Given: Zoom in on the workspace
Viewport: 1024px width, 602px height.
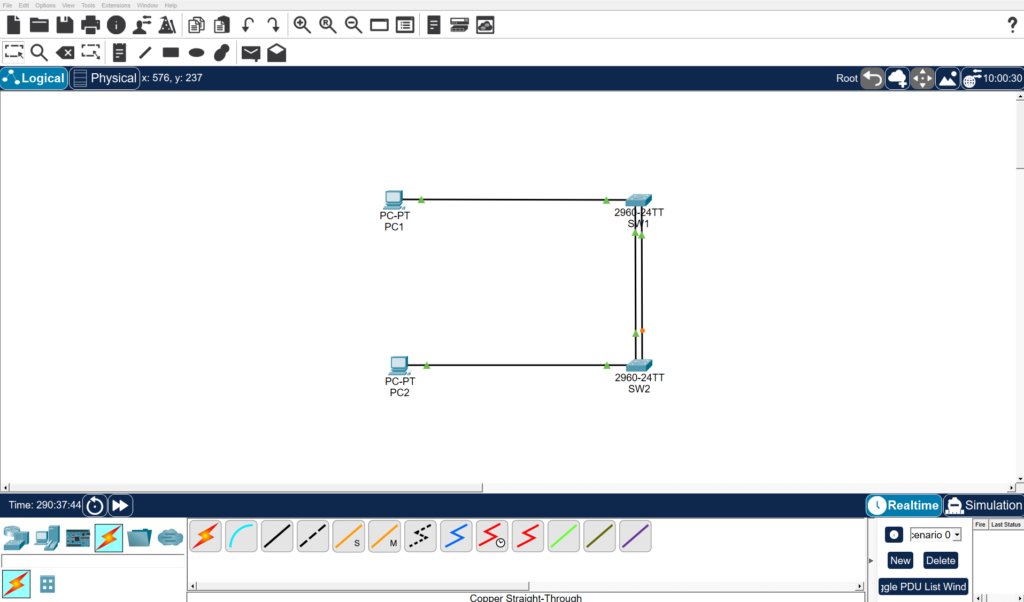Looking at the screenshot, I should (302, 24).
